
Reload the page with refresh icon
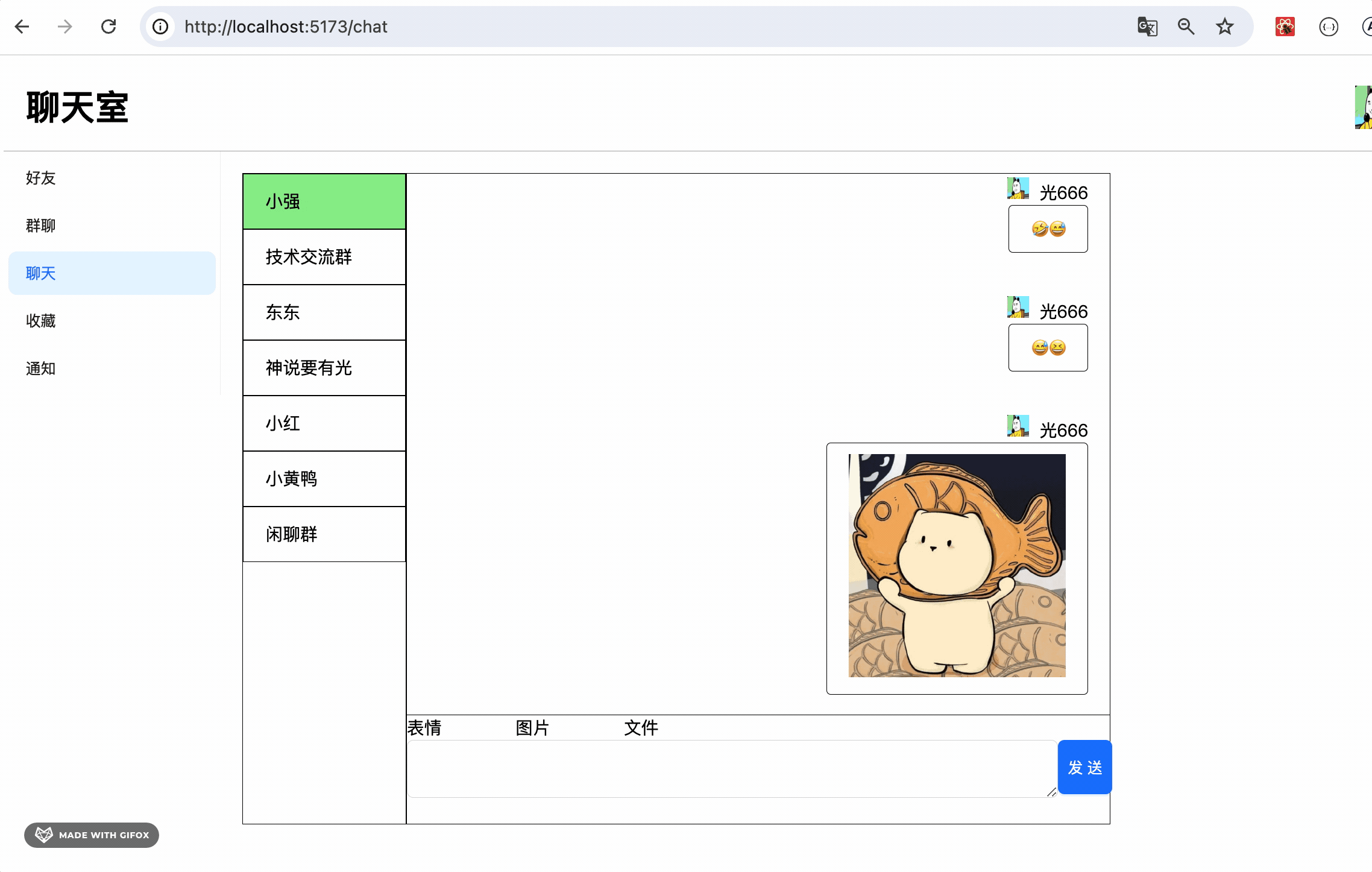(x=109, y=27)
